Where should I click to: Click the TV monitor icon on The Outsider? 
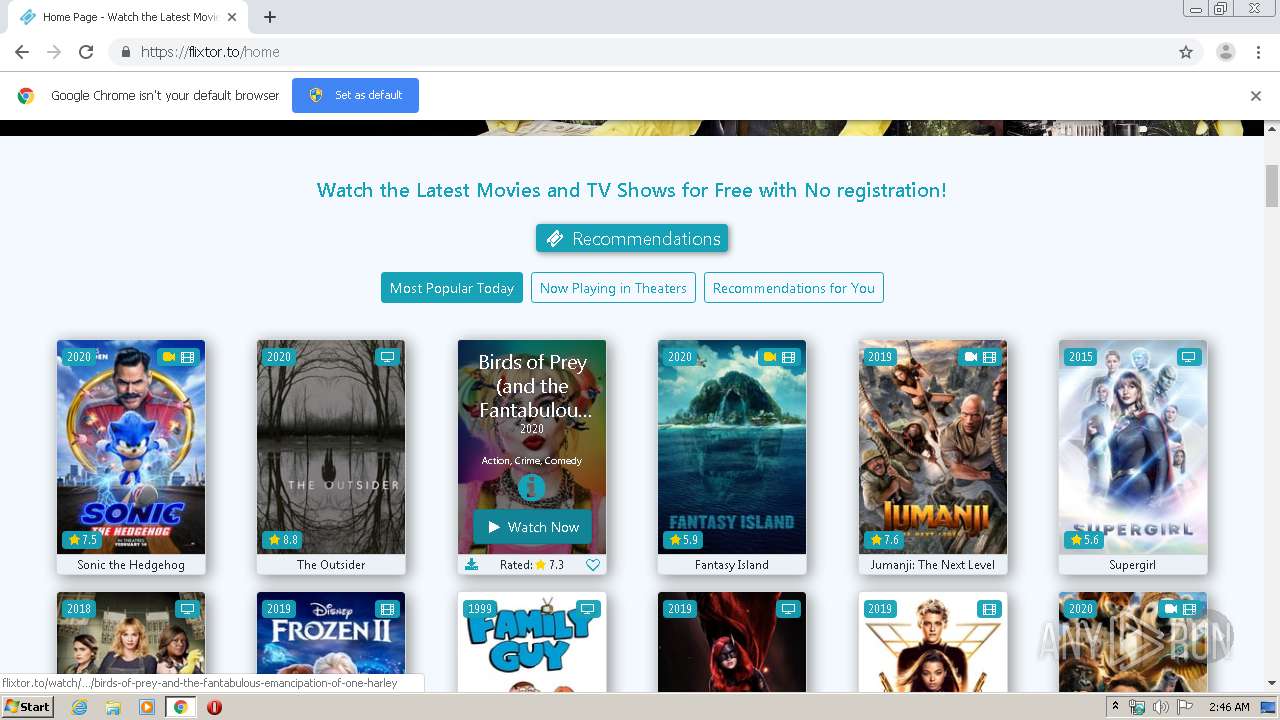387,357
